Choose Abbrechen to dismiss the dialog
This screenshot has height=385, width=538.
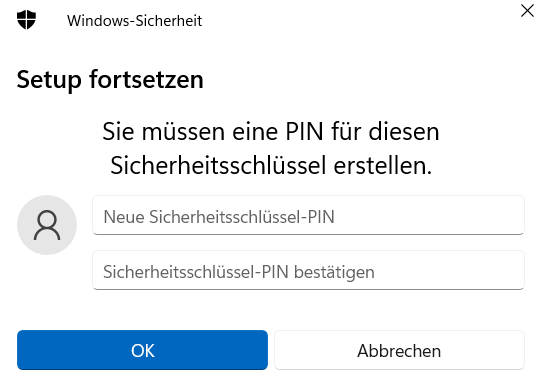coord(399,350)
